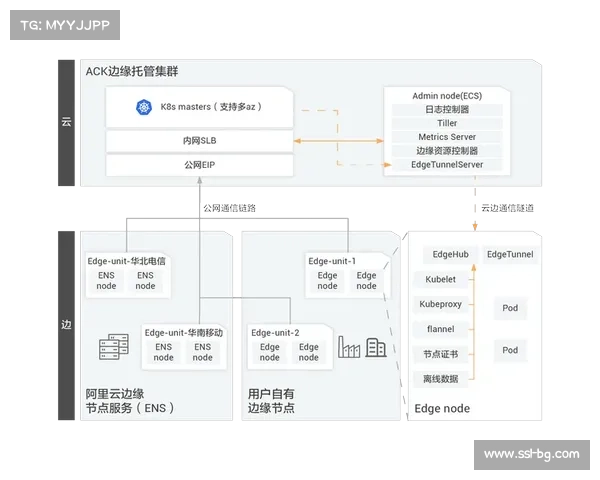This screenshot has height=480, width=600.
Task: Click the 'Edge-unit-2' title
Action: click(x=275, y=333)
